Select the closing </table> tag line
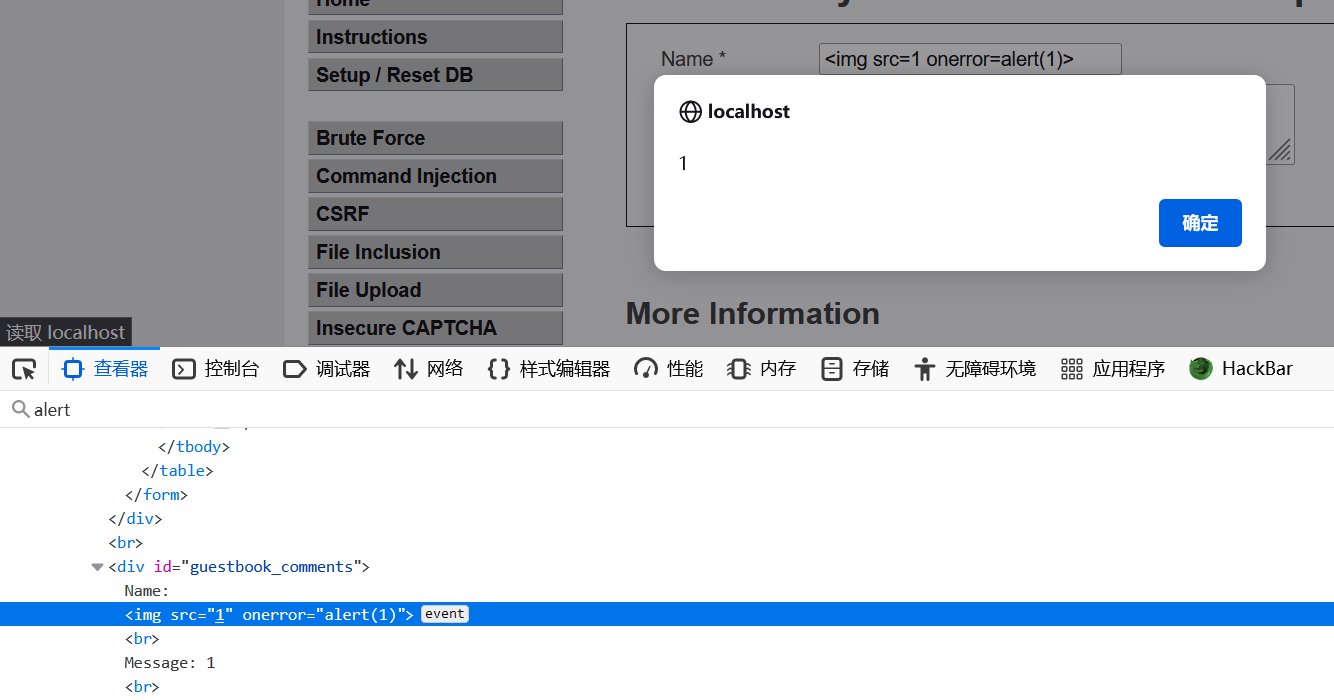The width and height of the screenshot is (1334, 700). click(178, 471)
